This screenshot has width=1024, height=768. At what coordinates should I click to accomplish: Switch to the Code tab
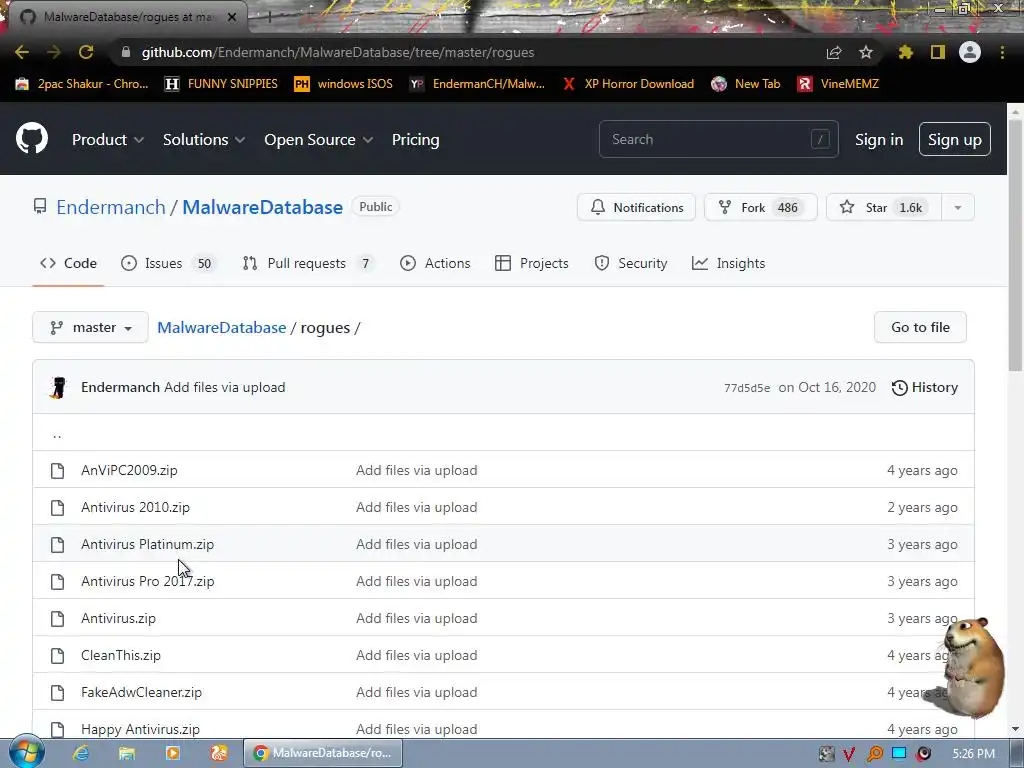coord(68,263)
